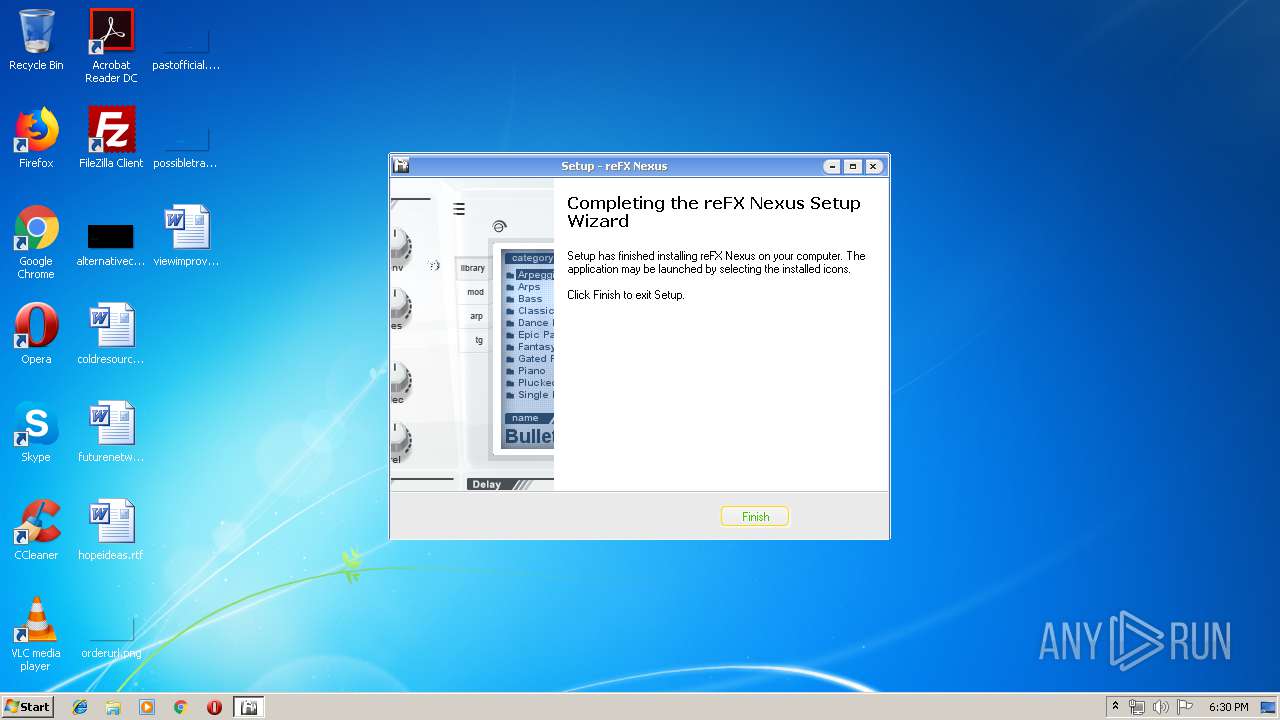The width and height of the screenshot is (1280, 720).
Task: Open Google Chrome desktop shortcut
Action: [36, 242]
